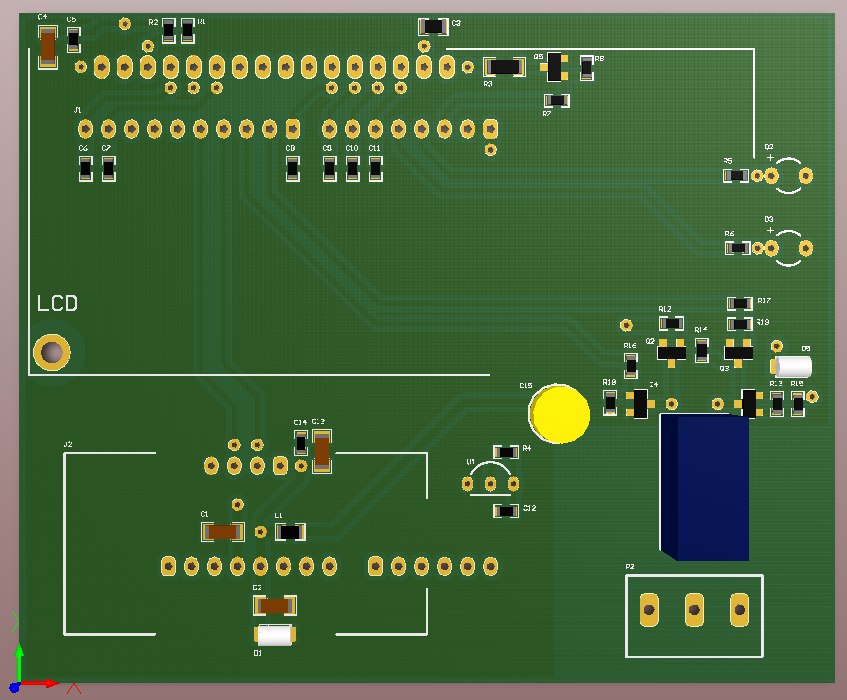Click resistor R17
The width and height of the screenshot is (847, 700).
pos(739,303)
